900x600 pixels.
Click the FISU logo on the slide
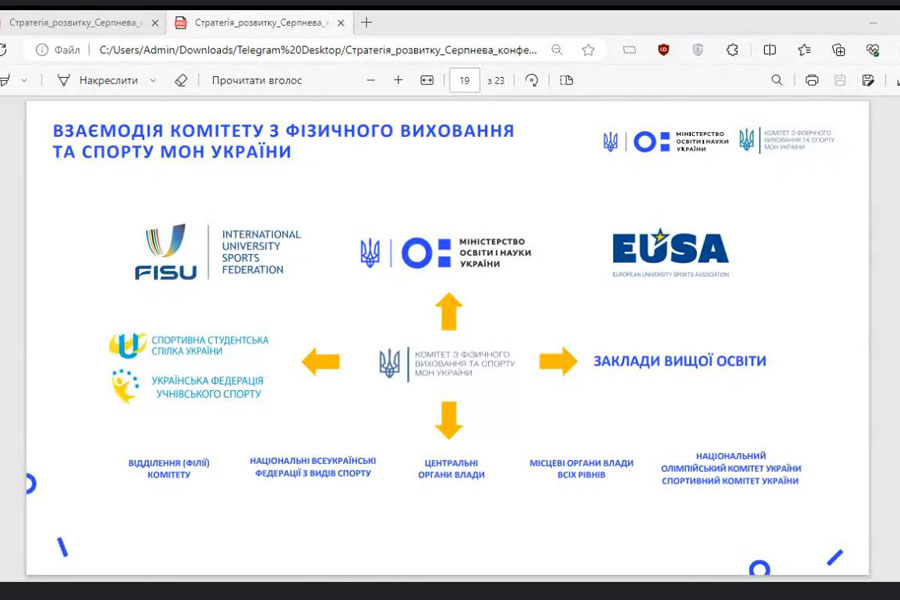coord(166,252)
